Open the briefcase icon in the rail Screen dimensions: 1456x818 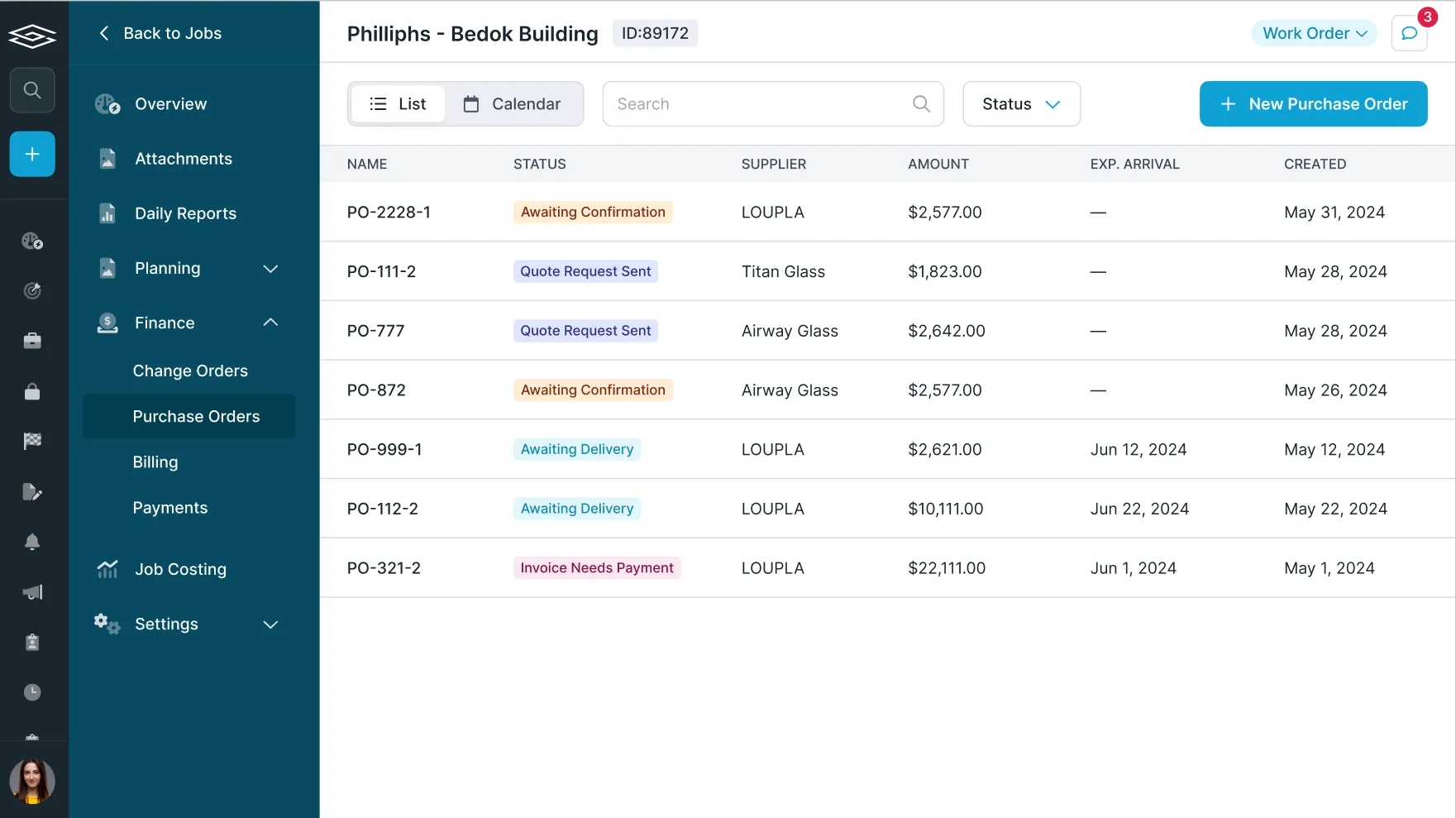(32, 341)
